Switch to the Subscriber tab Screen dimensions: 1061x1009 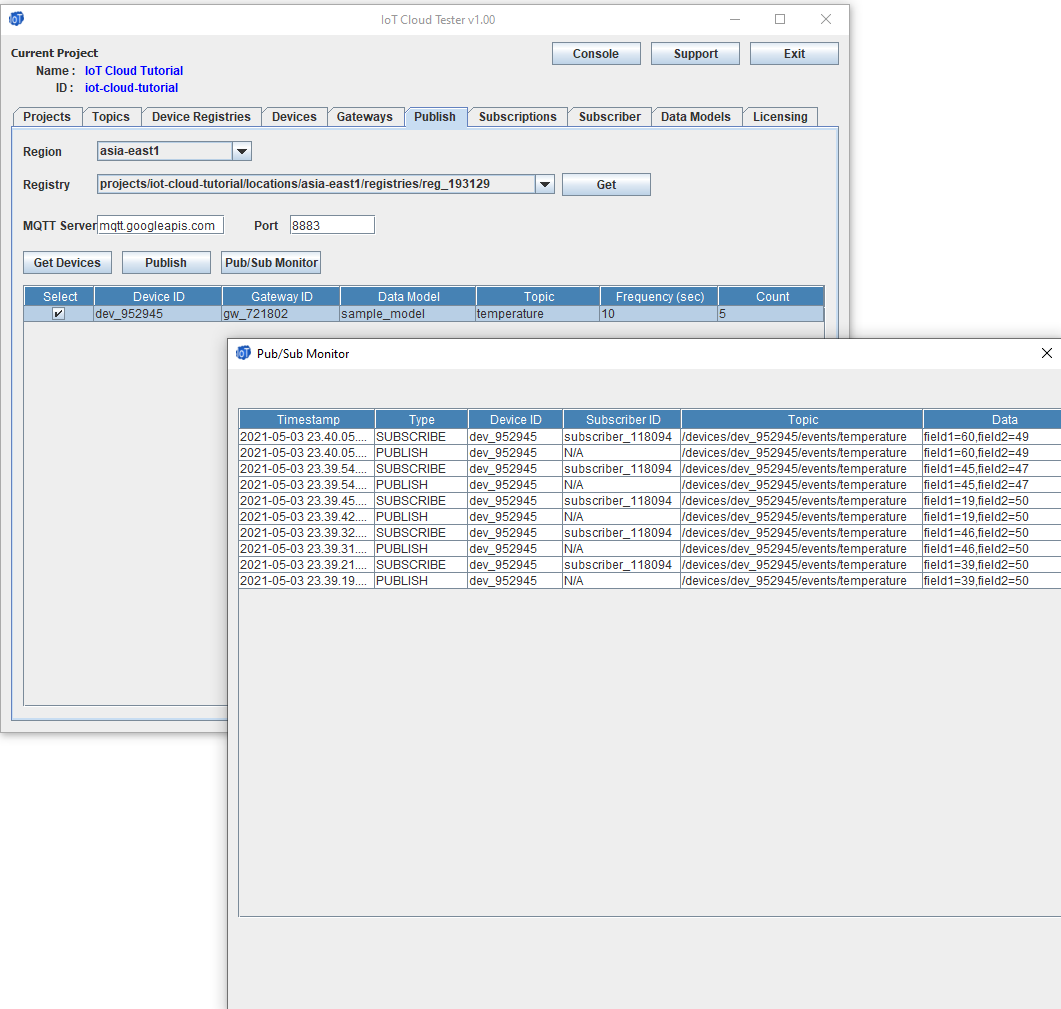pyautogui.click(x=610, y=116)
